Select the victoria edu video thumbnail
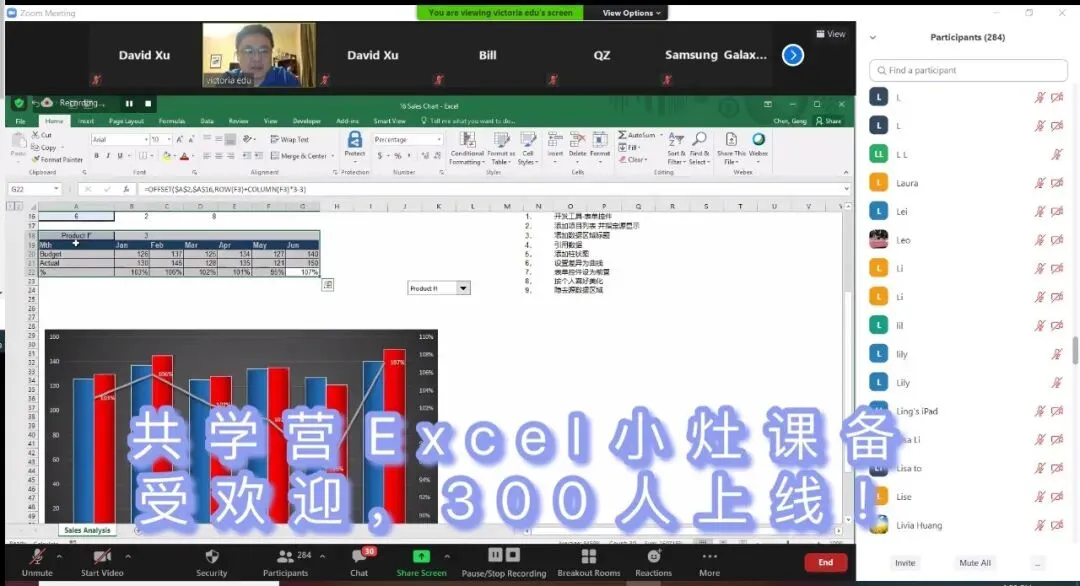 pyautogui.click(x=259, y=55)
